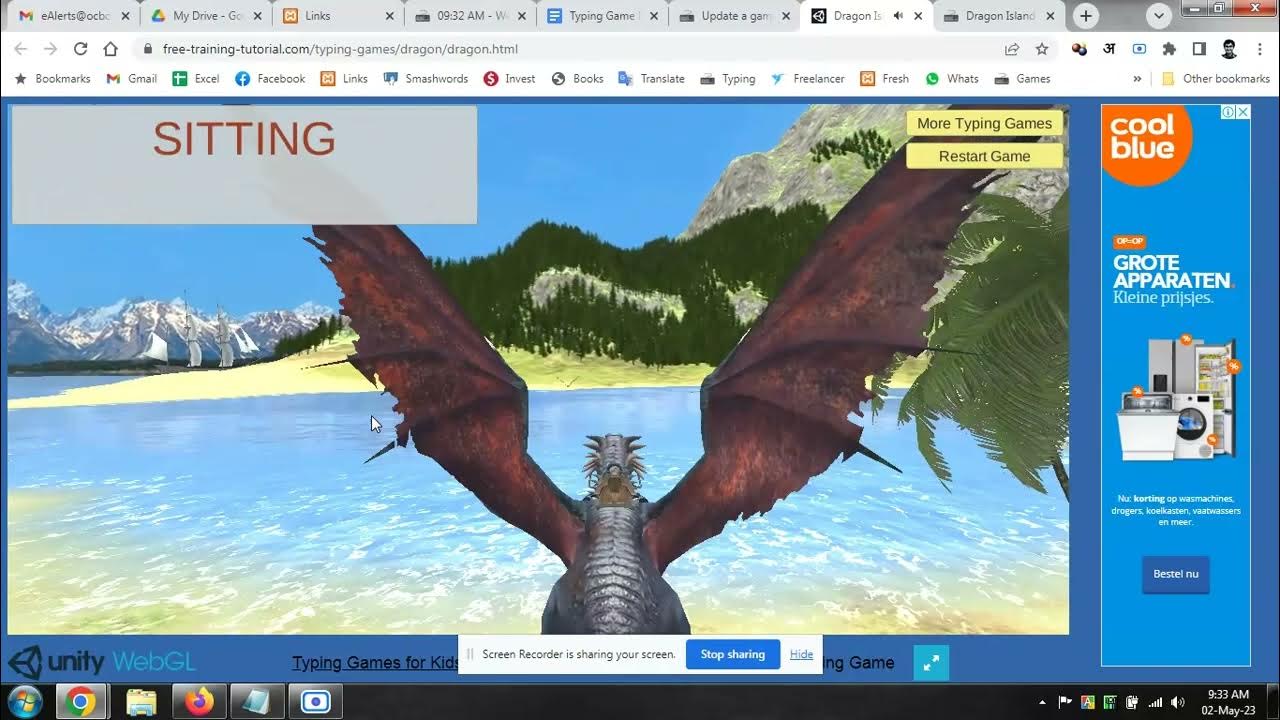Screen dimensions: 1280x720
Task: Open the Invest bookmark
Action: coord(510,78)
